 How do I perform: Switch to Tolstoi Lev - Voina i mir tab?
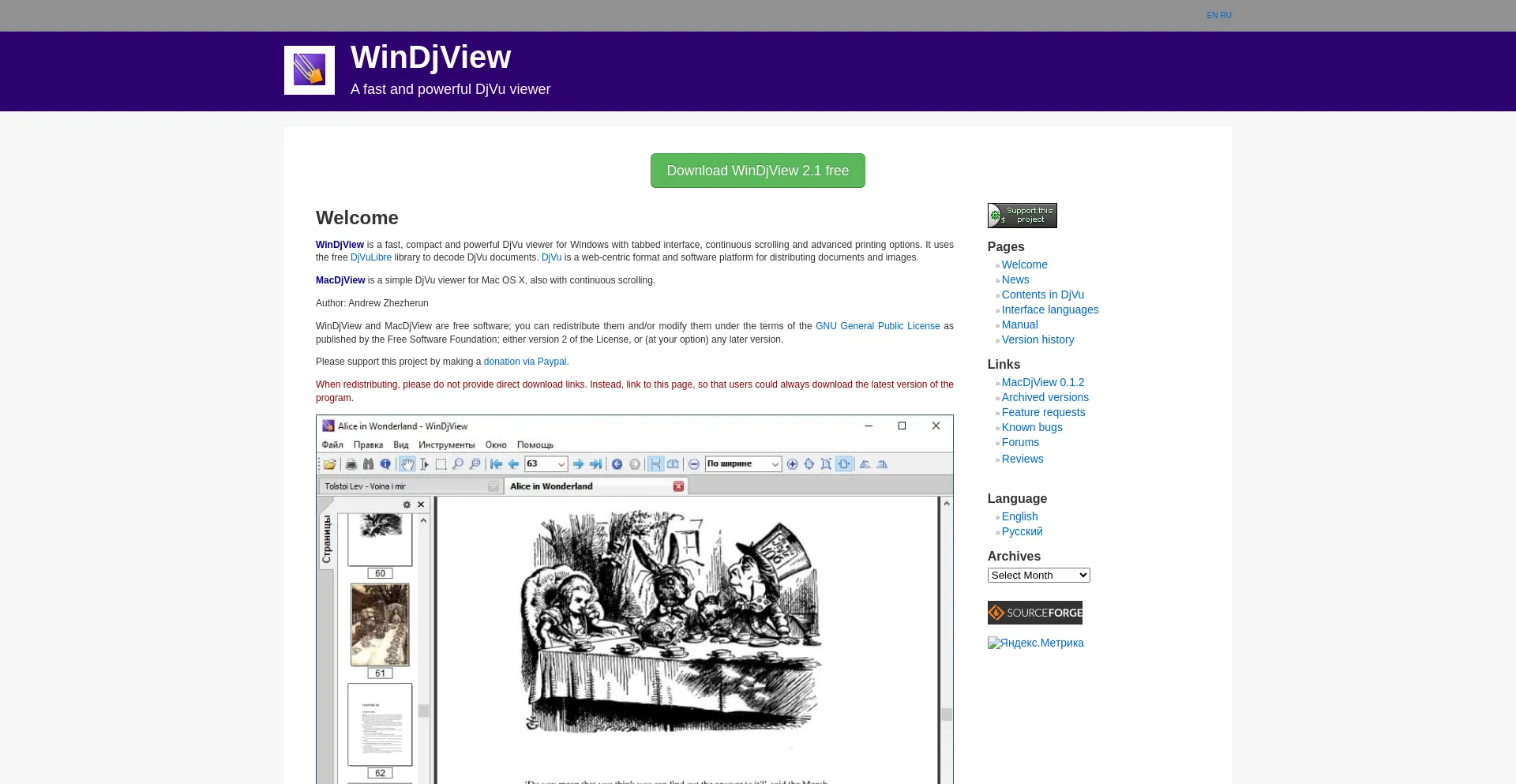411,486
